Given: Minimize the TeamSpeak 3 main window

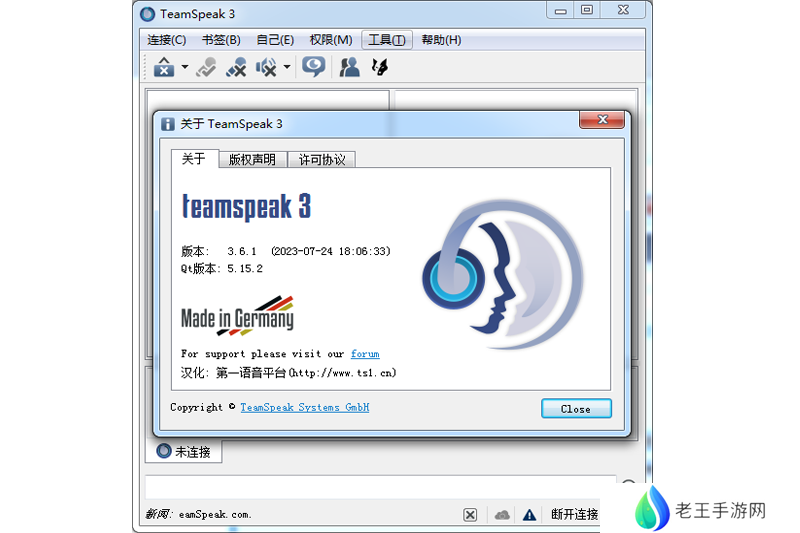Looking at the screenshot, I should [x=560, y=10].
